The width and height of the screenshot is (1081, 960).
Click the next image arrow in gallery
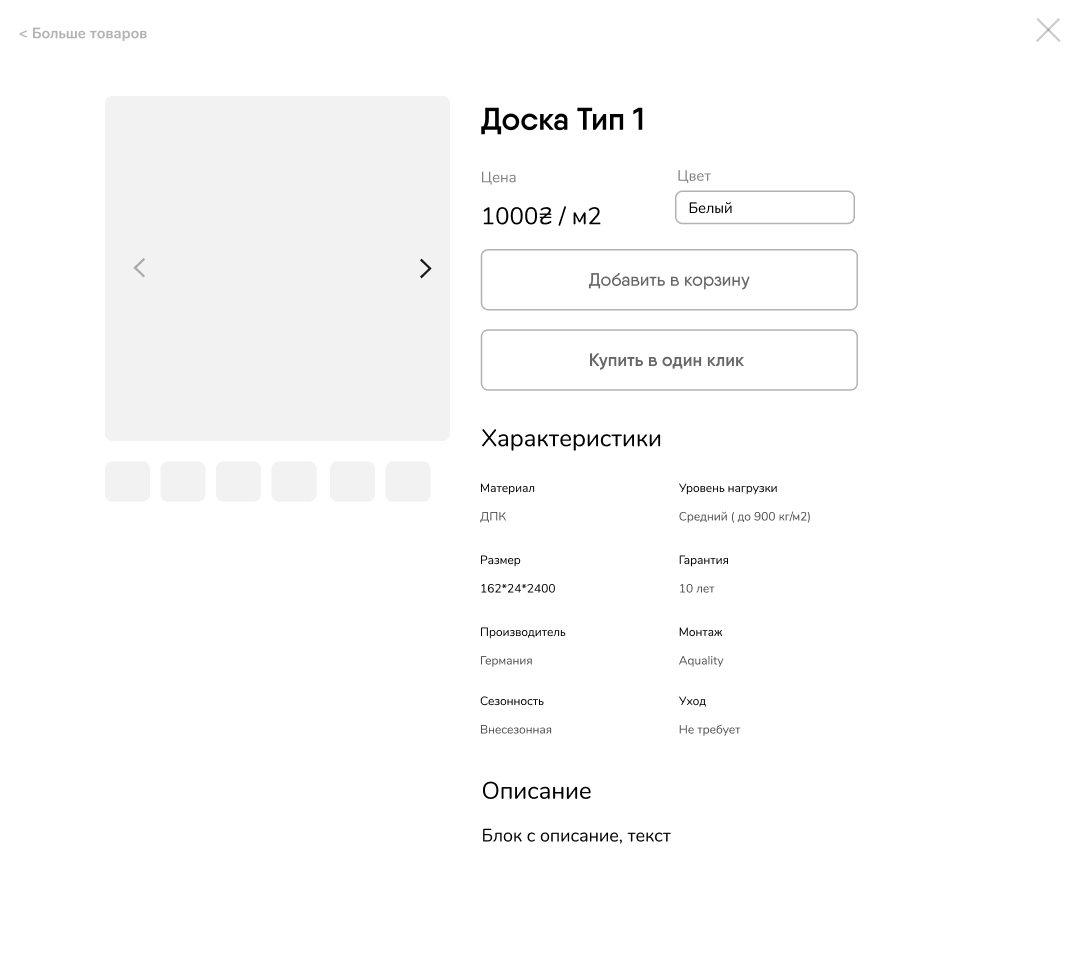point(425,269)
